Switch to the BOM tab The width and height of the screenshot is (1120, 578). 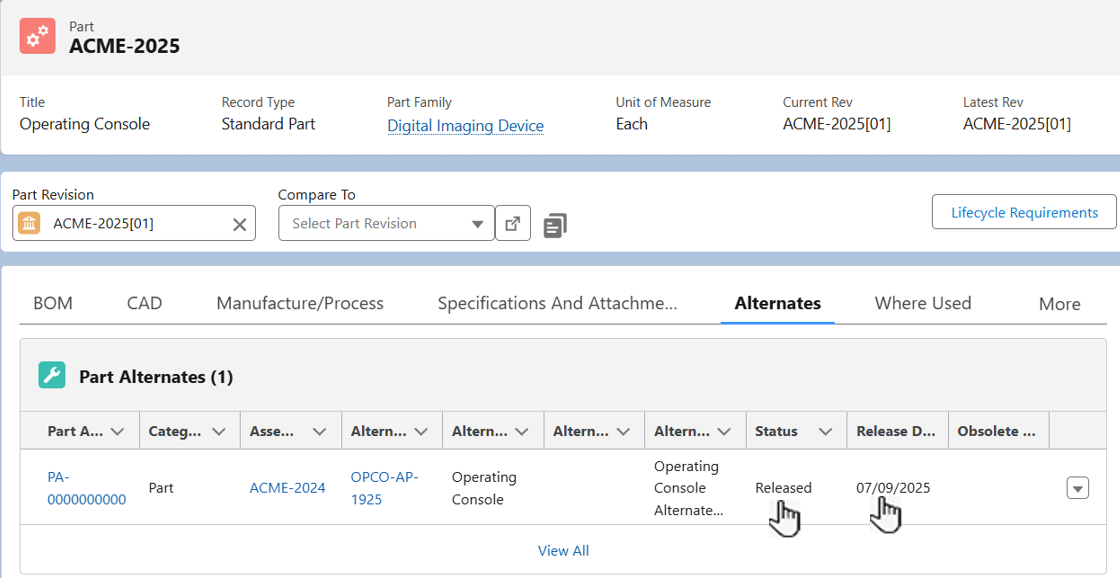(53, 303)
